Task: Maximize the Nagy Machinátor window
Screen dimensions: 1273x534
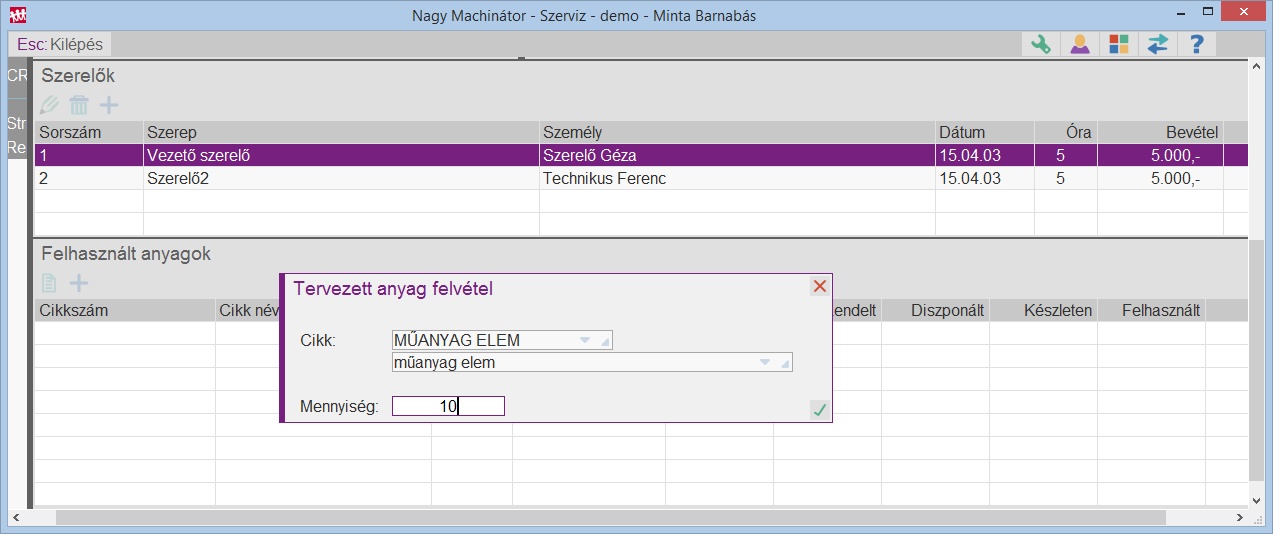Action: 1209,13
